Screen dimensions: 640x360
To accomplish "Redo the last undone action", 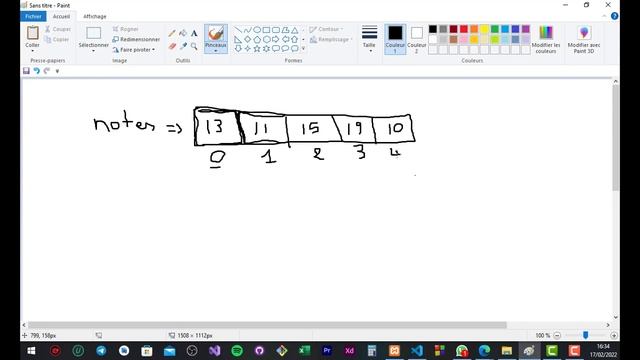I will (x=47, y=71).
